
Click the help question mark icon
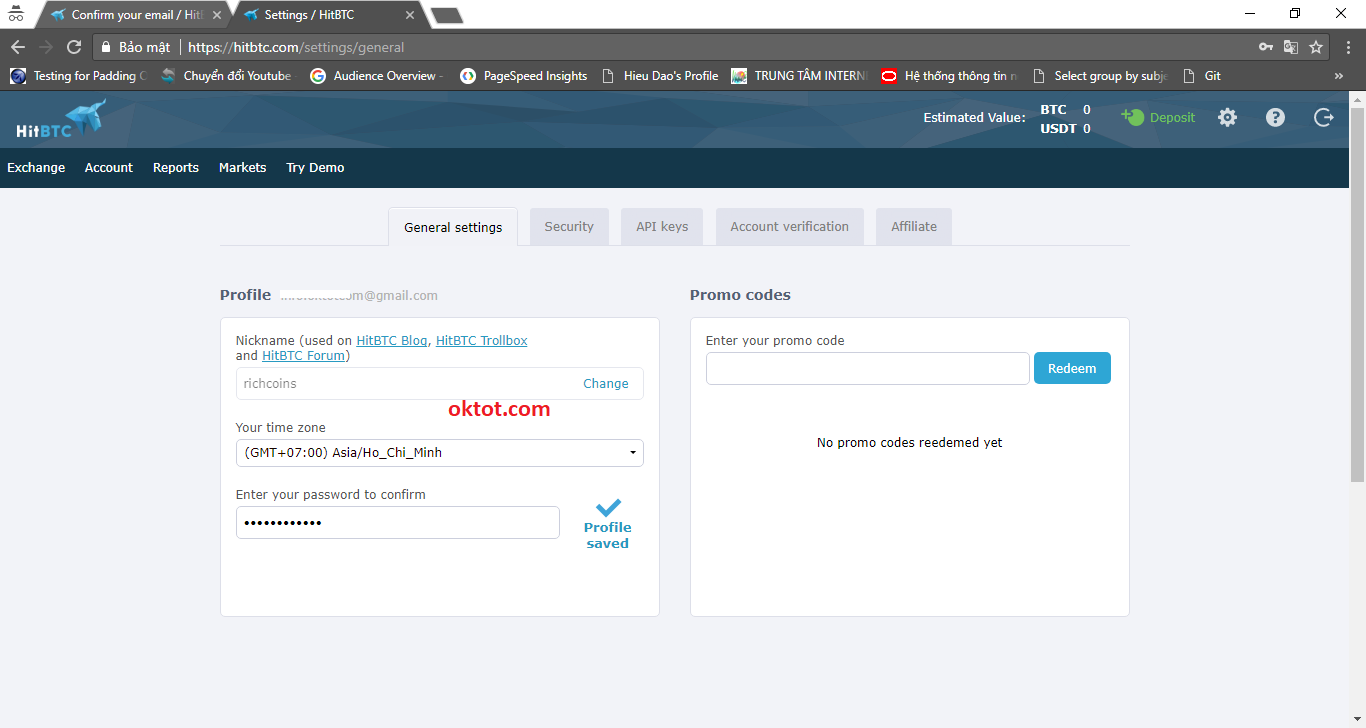click(x=1275, y=118)
